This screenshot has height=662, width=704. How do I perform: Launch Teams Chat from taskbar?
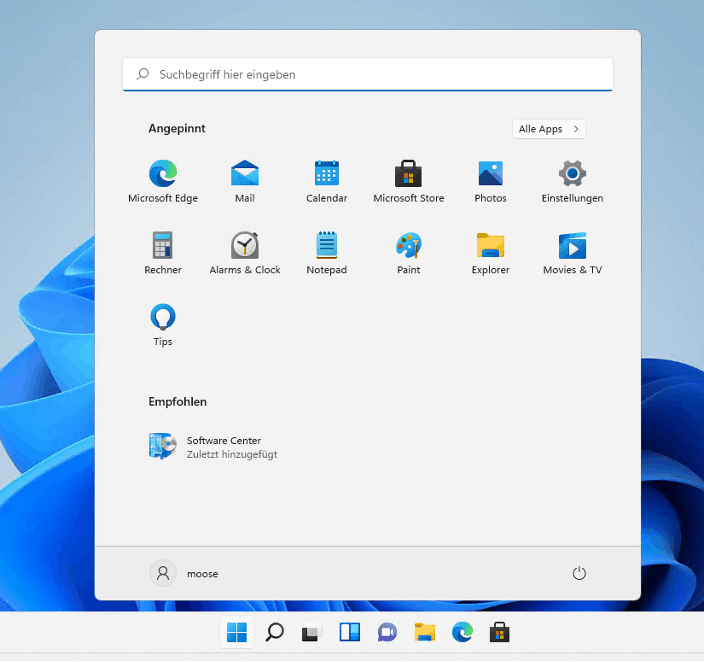pos(387,633)
